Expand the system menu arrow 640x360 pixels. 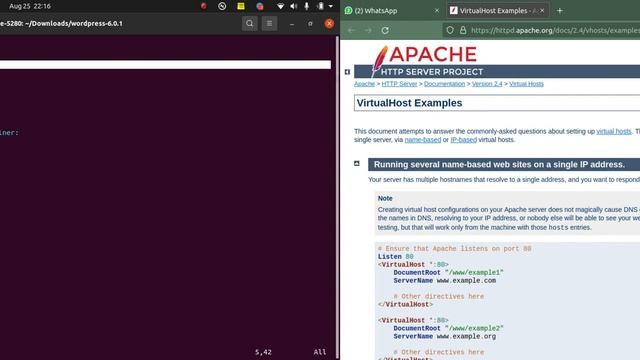coord(331,6)
